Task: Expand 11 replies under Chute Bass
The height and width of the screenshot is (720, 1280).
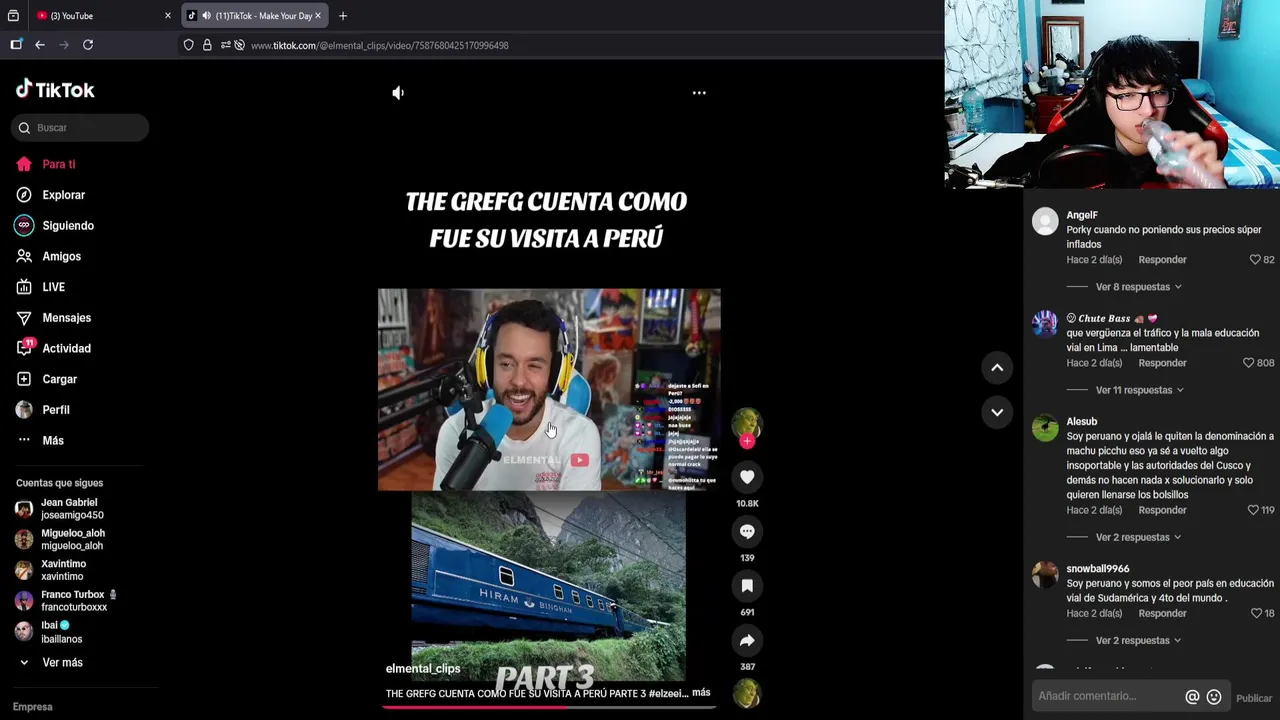Action: (1139, 390)
